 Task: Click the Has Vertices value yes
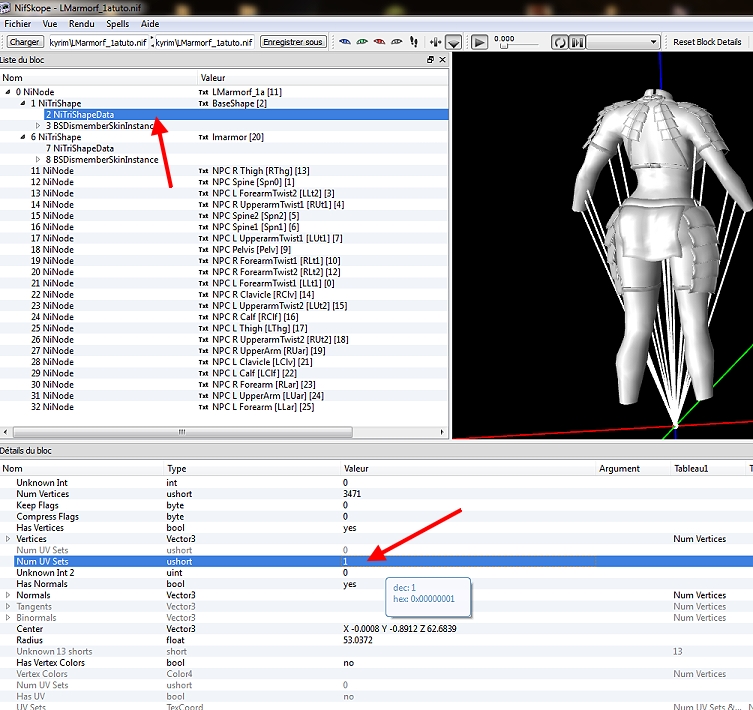tap(350, 527)
